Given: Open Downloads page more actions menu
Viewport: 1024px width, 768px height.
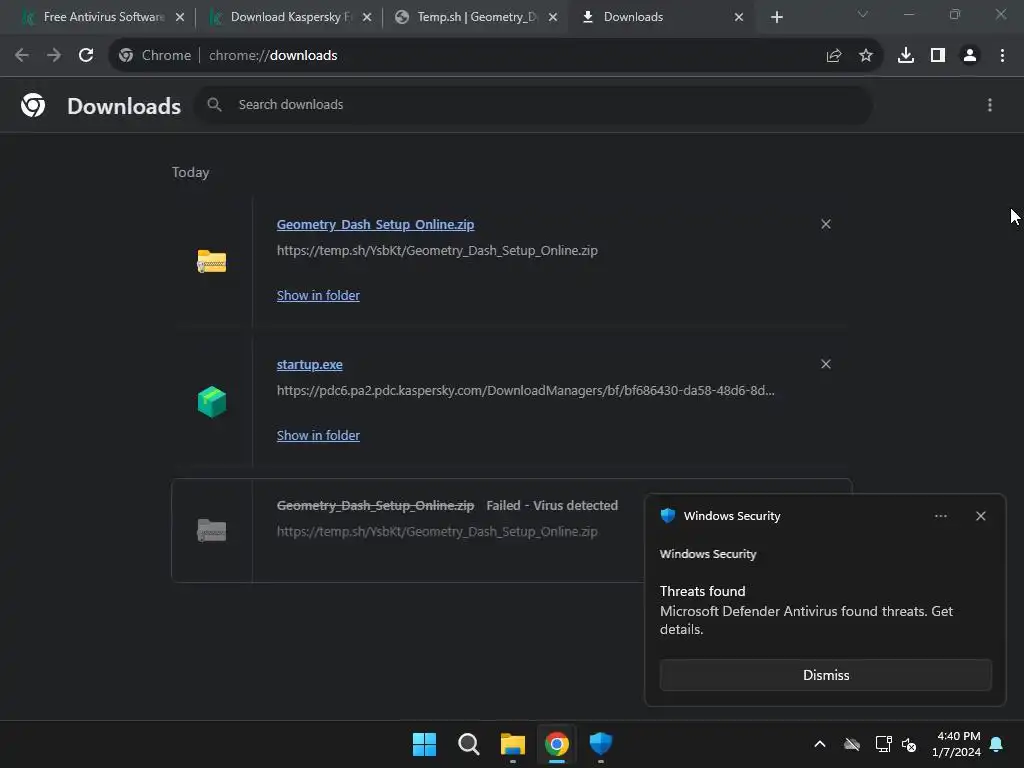Looking at the screenshot, I should pyautogui.click(x=990, y=105).
